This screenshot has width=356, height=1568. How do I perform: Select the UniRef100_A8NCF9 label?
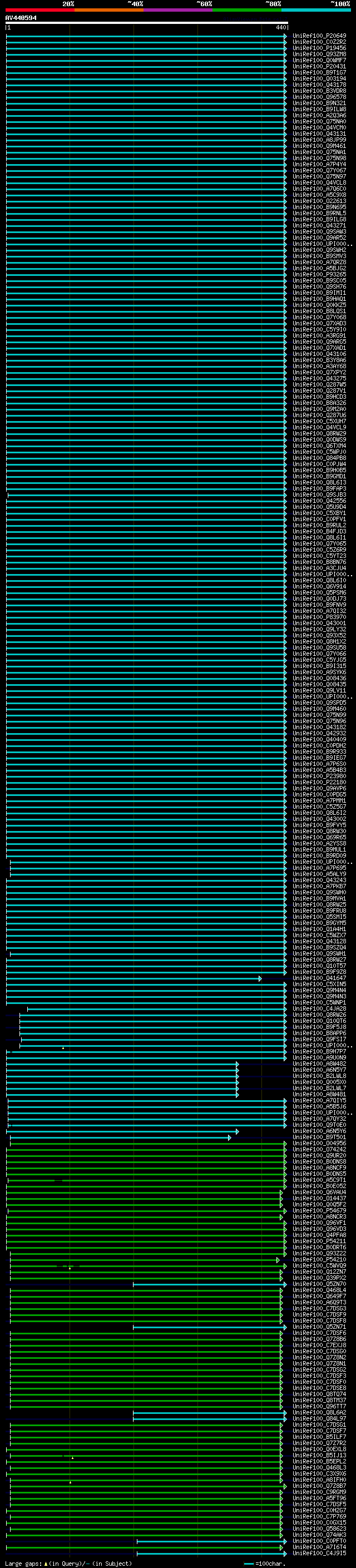[319, 1168]
